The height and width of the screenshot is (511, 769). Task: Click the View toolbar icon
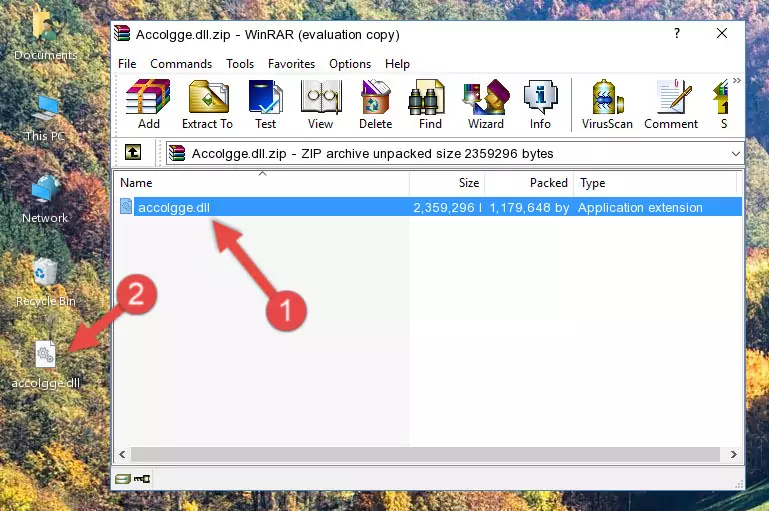[321, 104]
